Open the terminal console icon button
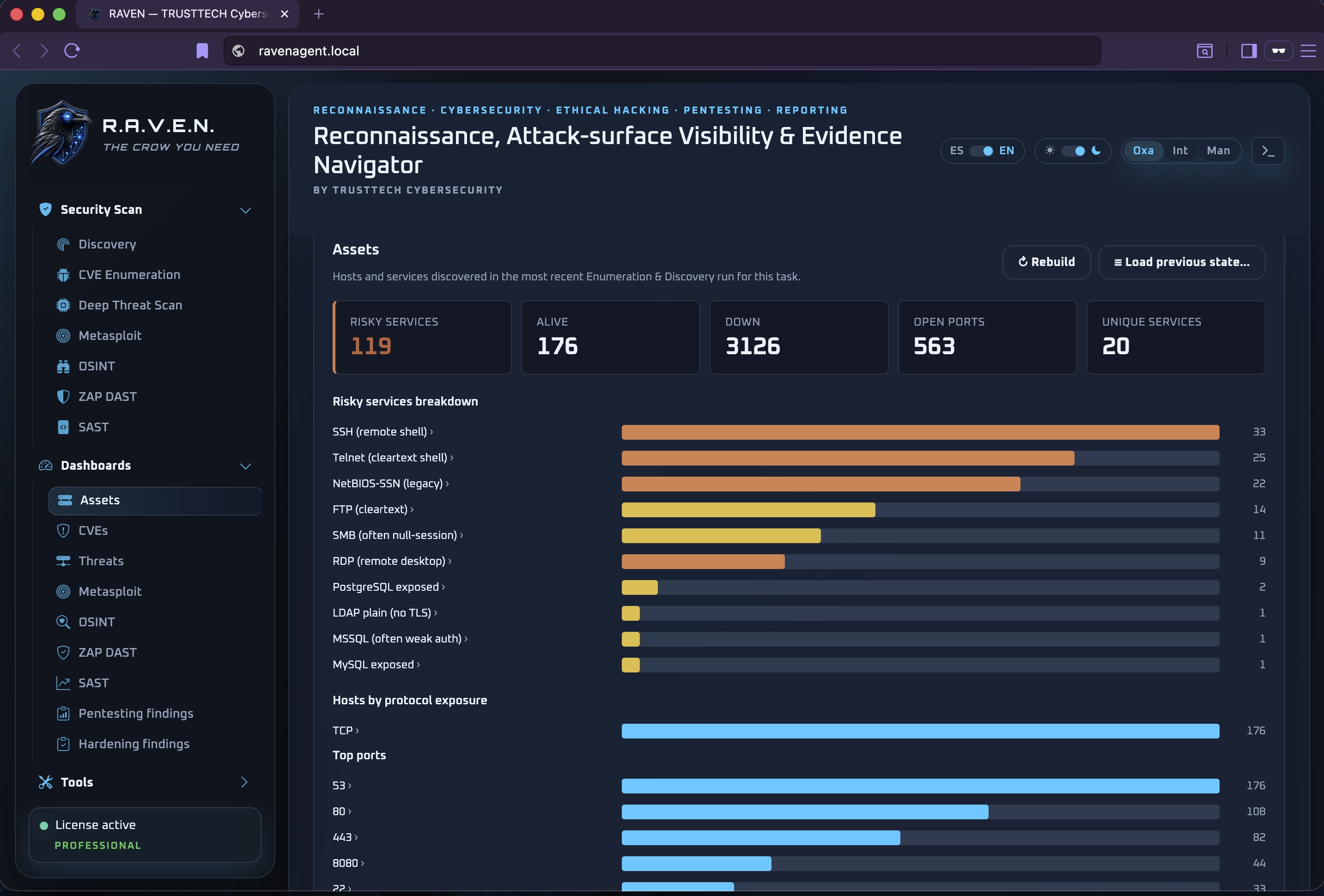 tap(1268, 151)
